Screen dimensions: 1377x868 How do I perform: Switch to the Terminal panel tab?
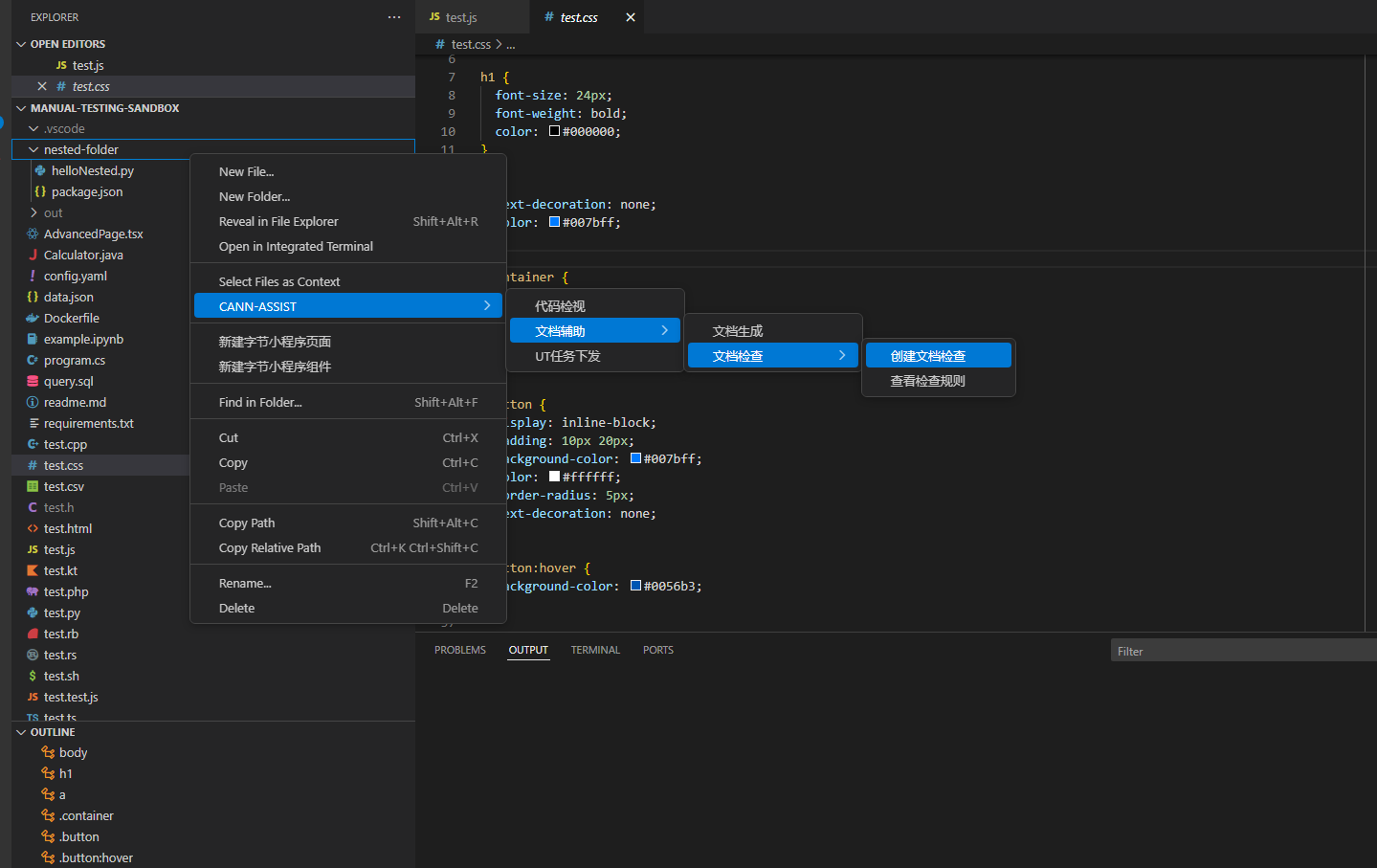pyautogui.click(x=595, y=650)
